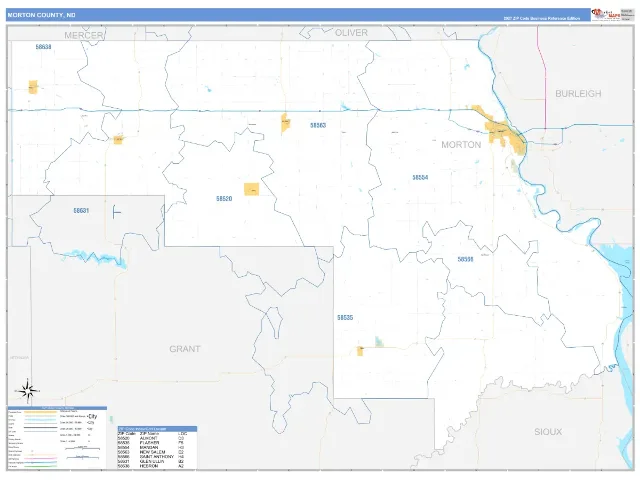Click the orange city square near 58520
Image resolution: width=640 pixels, height=480 pixels.
[251, 189]
